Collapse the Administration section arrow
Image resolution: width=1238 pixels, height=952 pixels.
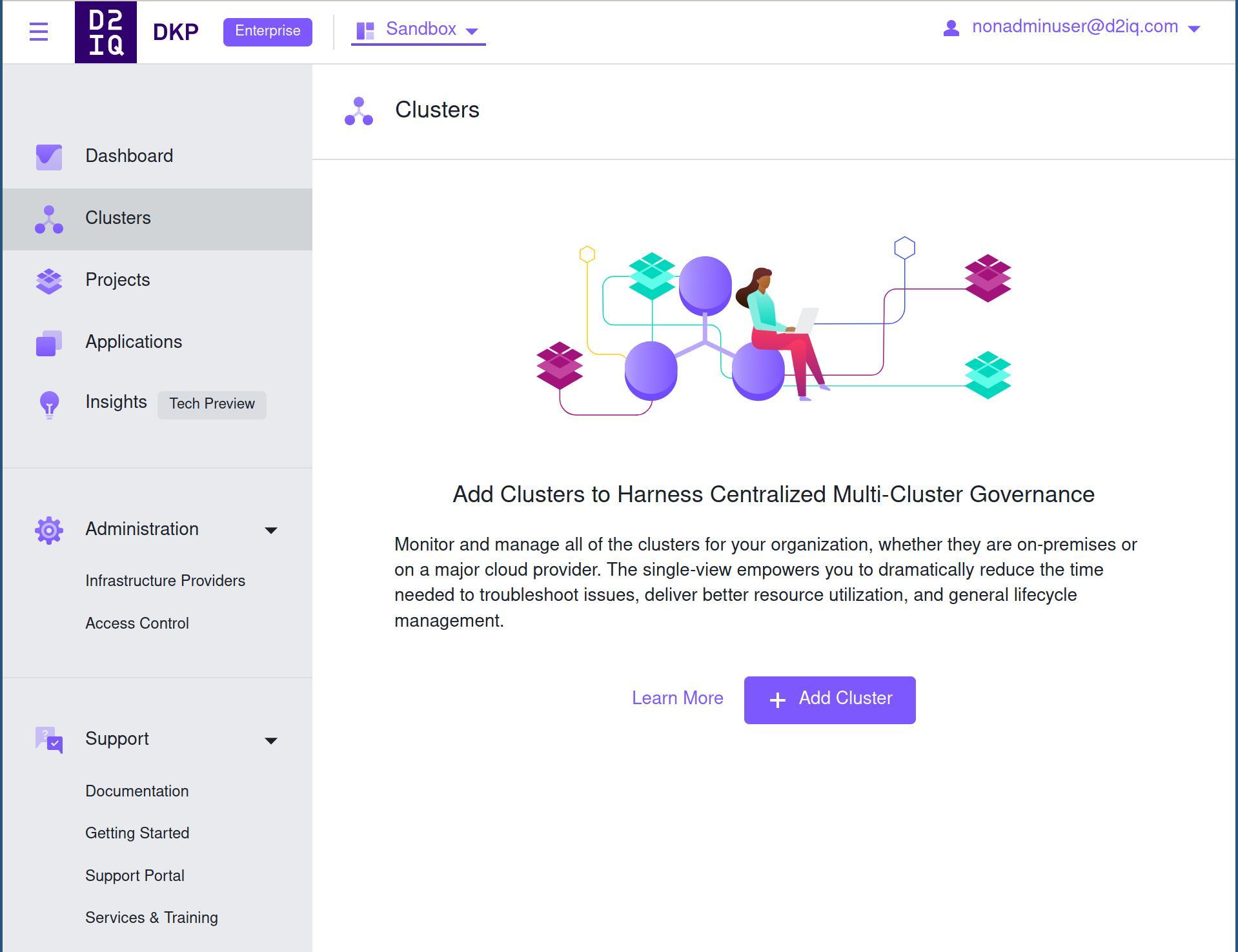click(x=271, y=531)
